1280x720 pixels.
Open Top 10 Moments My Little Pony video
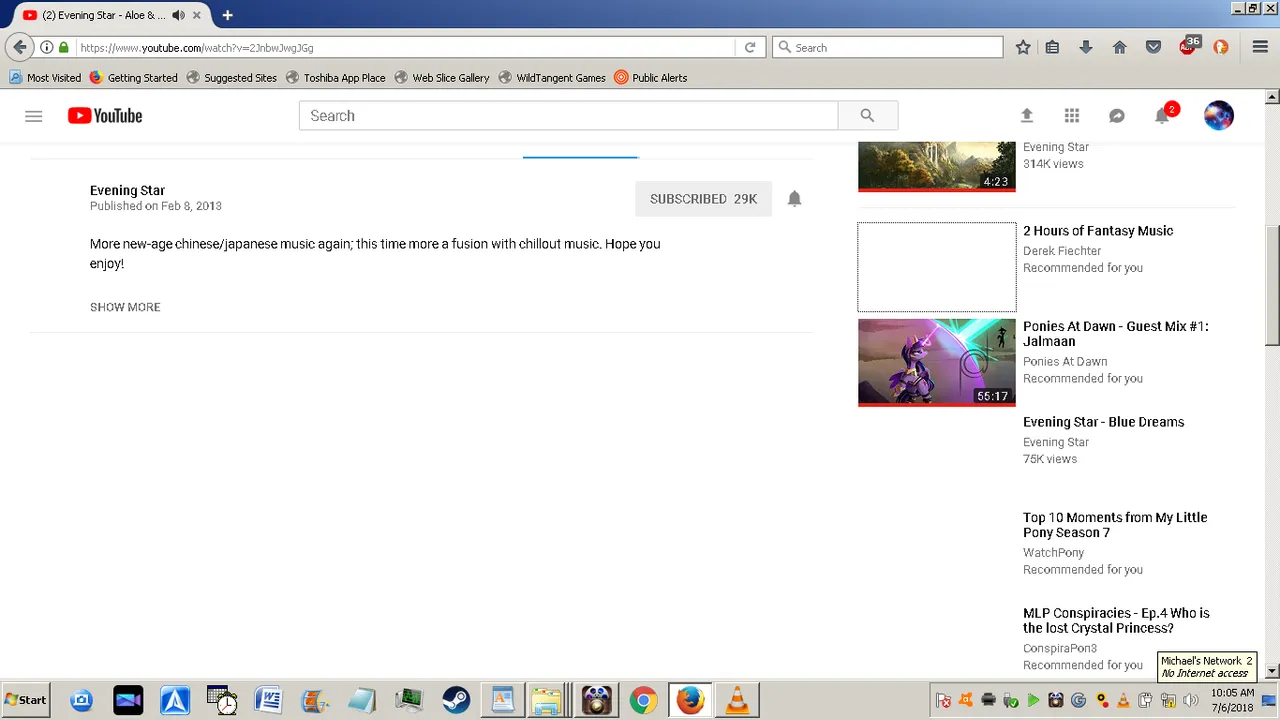(x=1115, y=525)
